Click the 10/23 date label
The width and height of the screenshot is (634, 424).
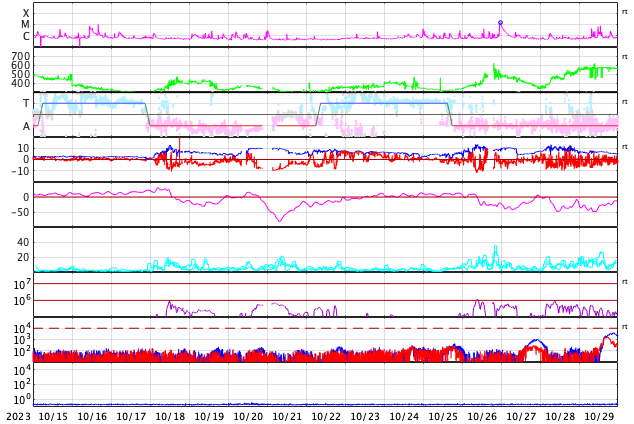click(365, 417)
